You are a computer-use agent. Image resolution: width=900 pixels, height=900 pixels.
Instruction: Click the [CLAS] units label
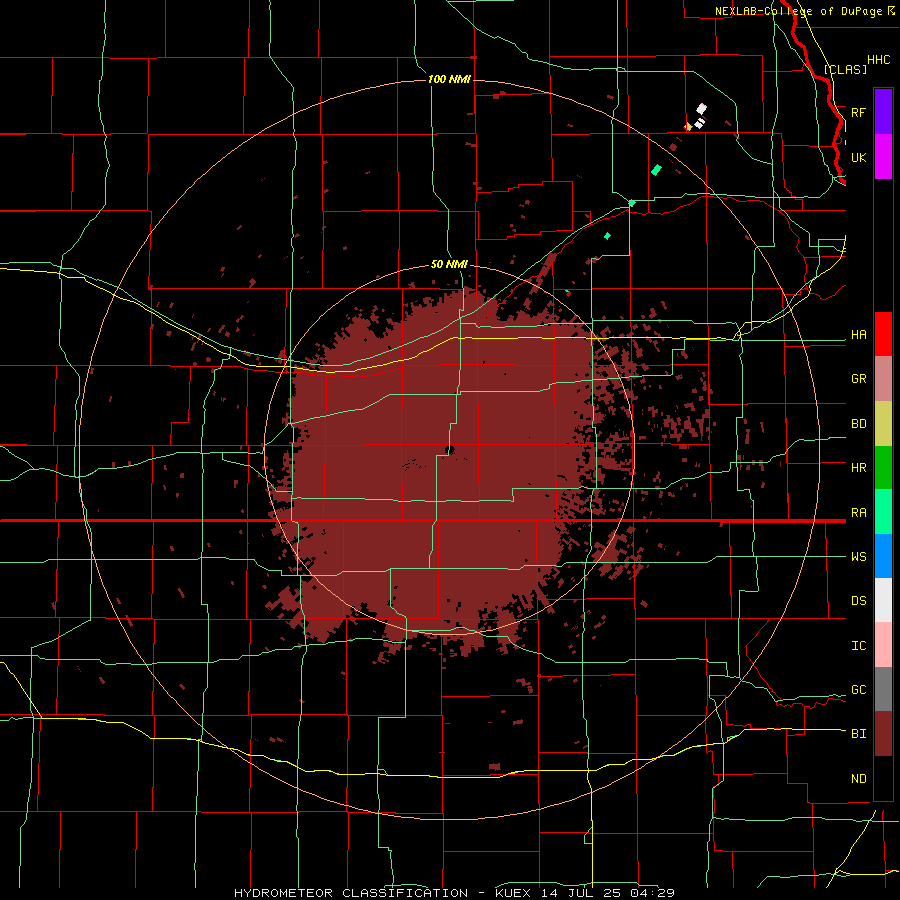click(845, 69)
